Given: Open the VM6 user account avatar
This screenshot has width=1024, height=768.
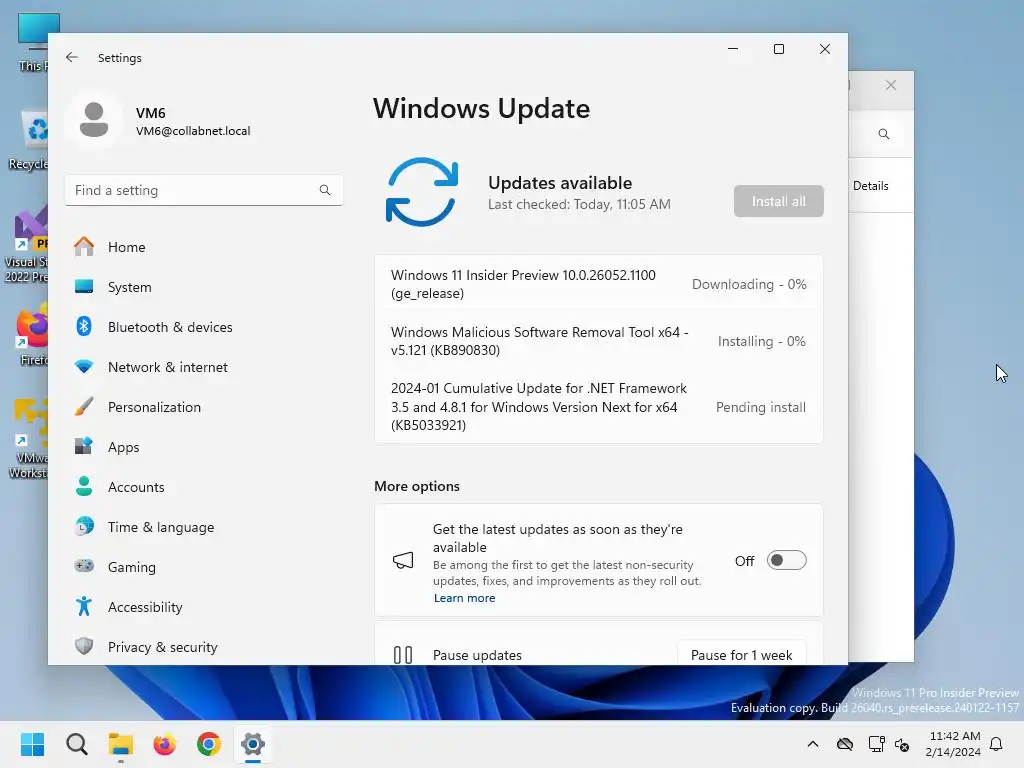Looking at the screenshot, I should [94, 120].
